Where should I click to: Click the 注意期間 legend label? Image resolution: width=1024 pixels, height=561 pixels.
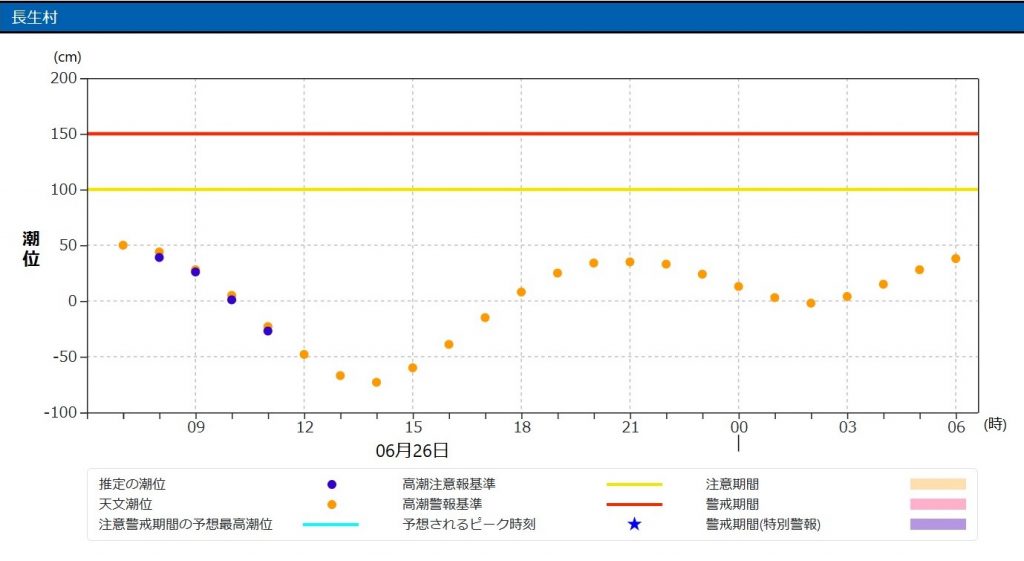(732, 485)
